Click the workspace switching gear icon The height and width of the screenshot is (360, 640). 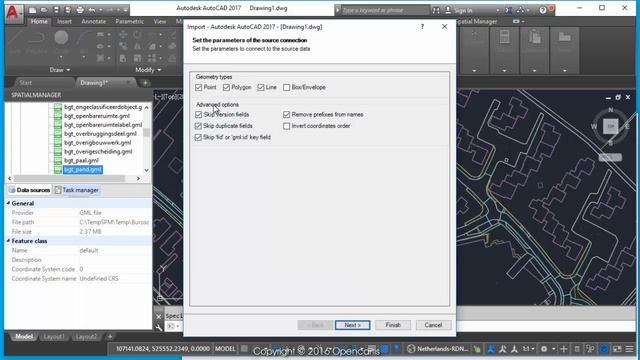click(x=544, y=349)
